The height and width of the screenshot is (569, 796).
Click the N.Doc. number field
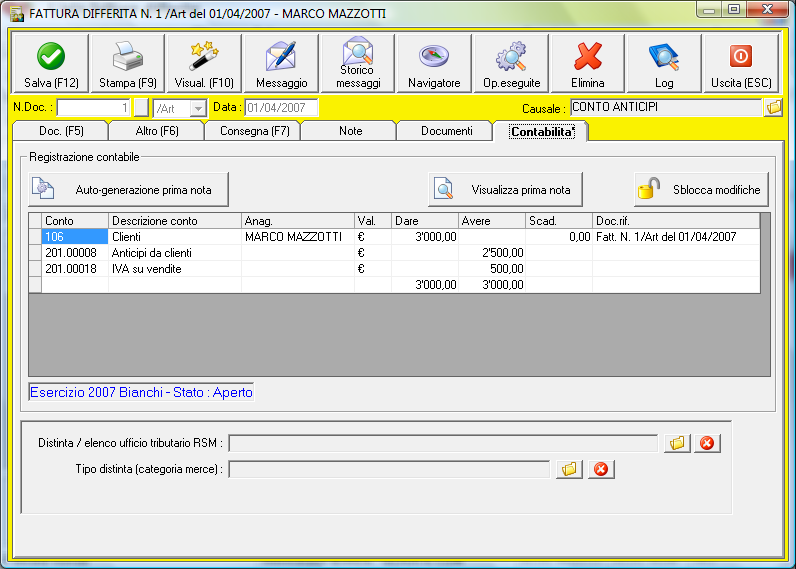93,108
